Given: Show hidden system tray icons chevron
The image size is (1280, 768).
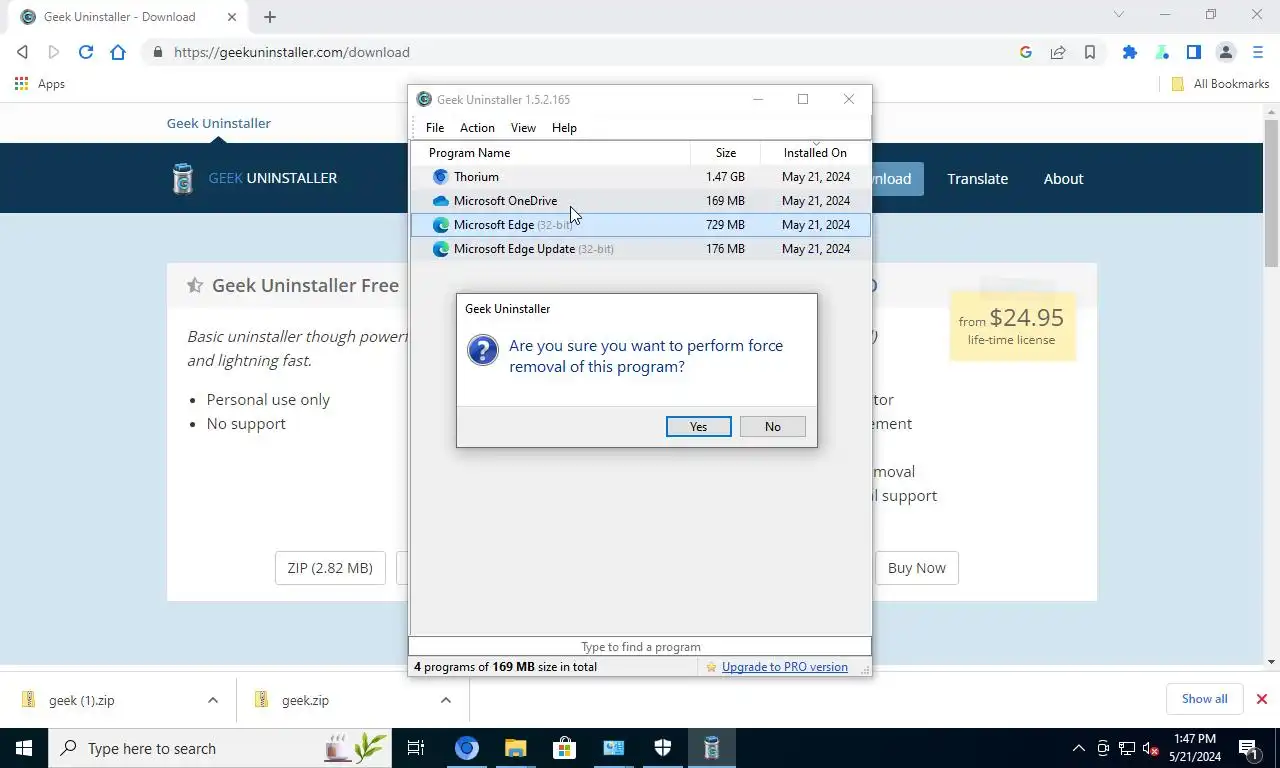Looking at the screenshot, I should tap(1078, 748).
